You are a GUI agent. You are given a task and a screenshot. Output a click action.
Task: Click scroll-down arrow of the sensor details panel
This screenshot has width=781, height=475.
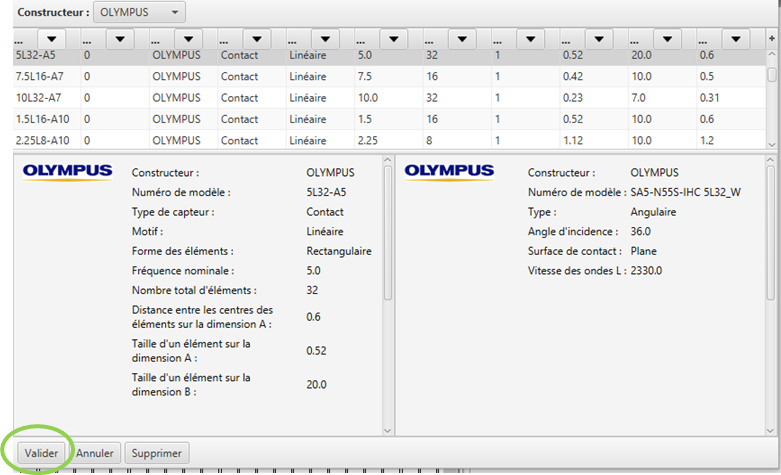tap(388, 431)
